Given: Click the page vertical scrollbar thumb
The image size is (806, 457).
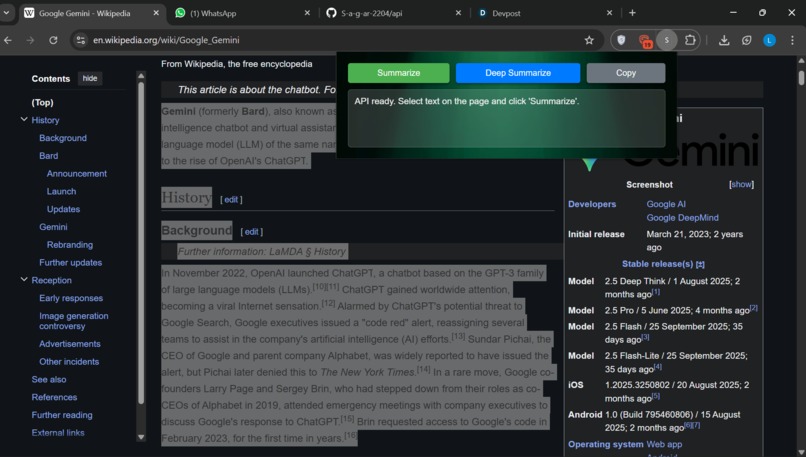Looking at the screenshot, I should click(x=801, y=78).
